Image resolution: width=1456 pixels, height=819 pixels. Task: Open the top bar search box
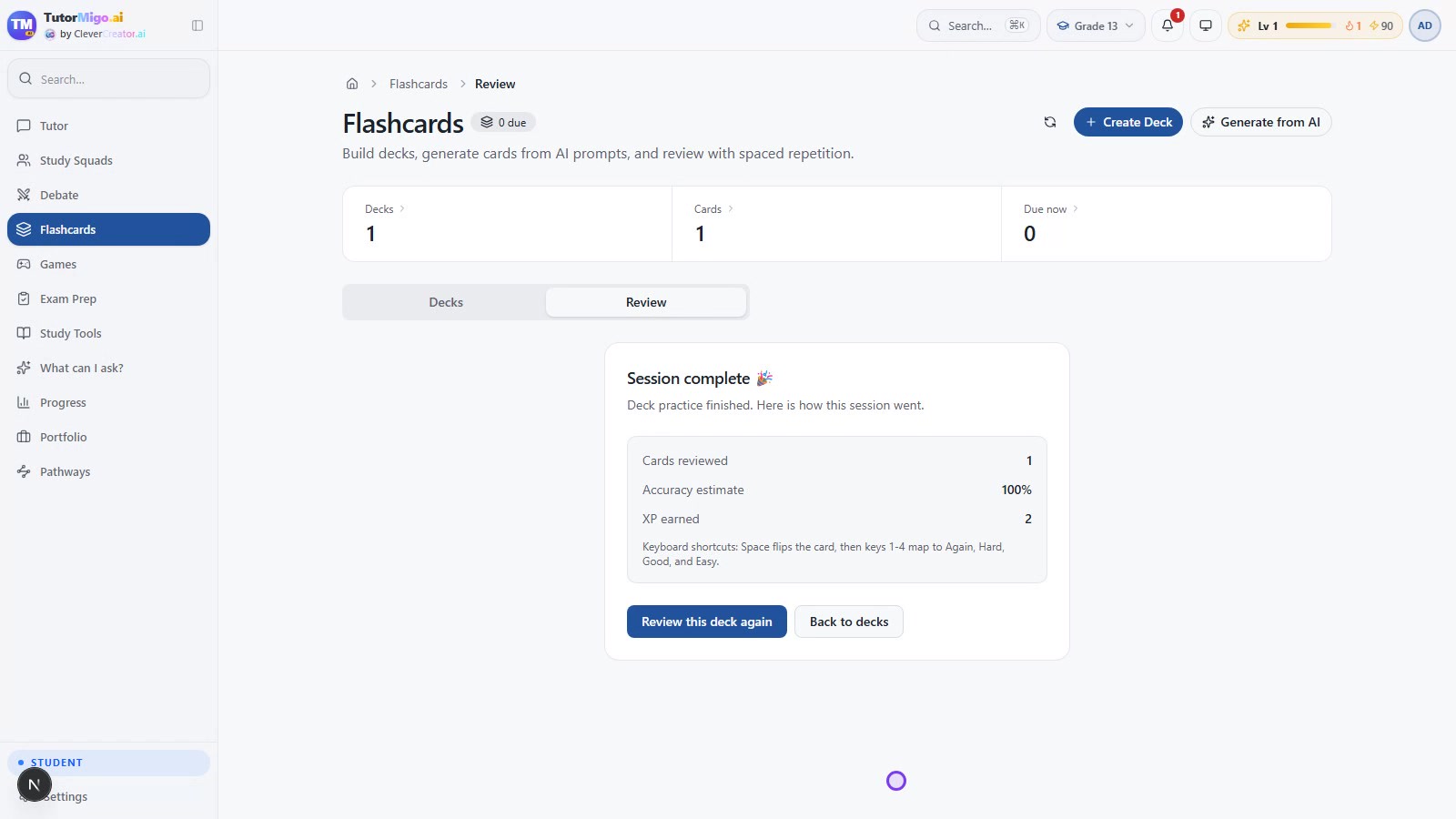(978, 25)
